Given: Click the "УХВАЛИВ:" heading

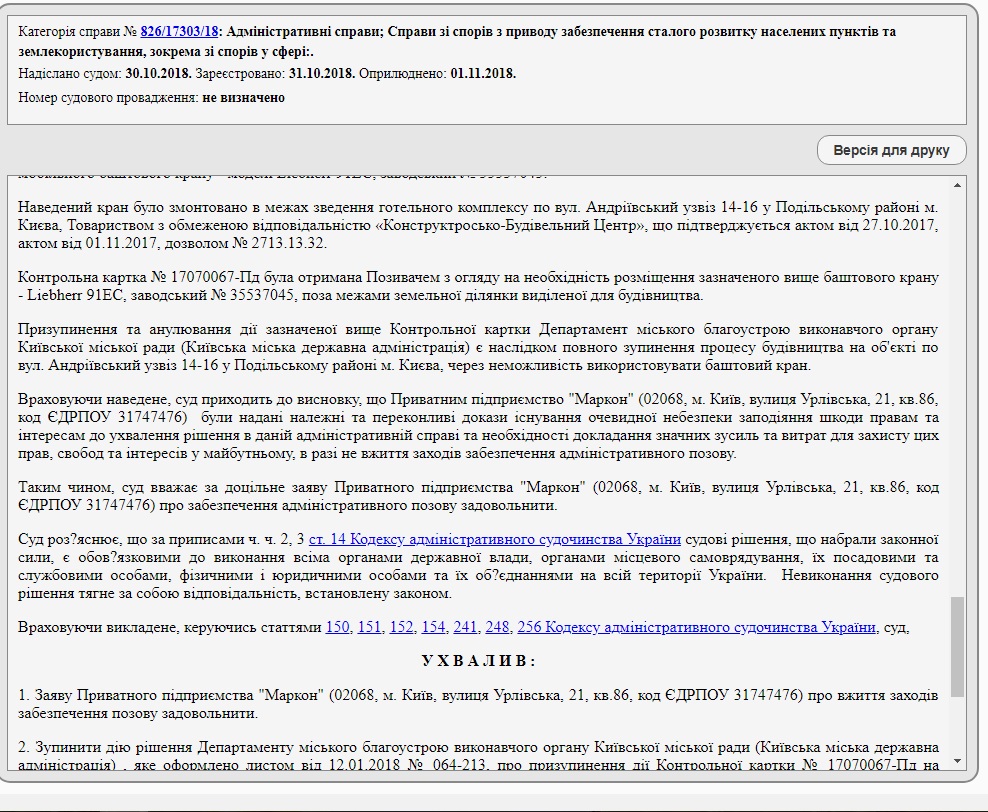Looking at the screenshot, I should click(478, 662).
